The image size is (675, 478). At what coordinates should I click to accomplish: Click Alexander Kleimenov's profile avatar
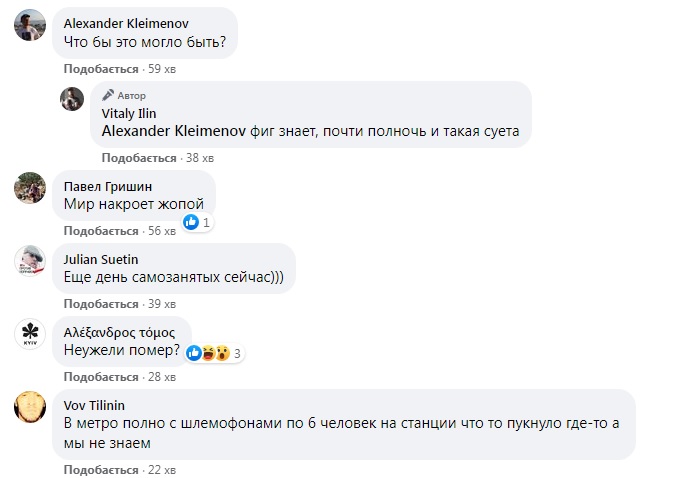tap(29, 25)
